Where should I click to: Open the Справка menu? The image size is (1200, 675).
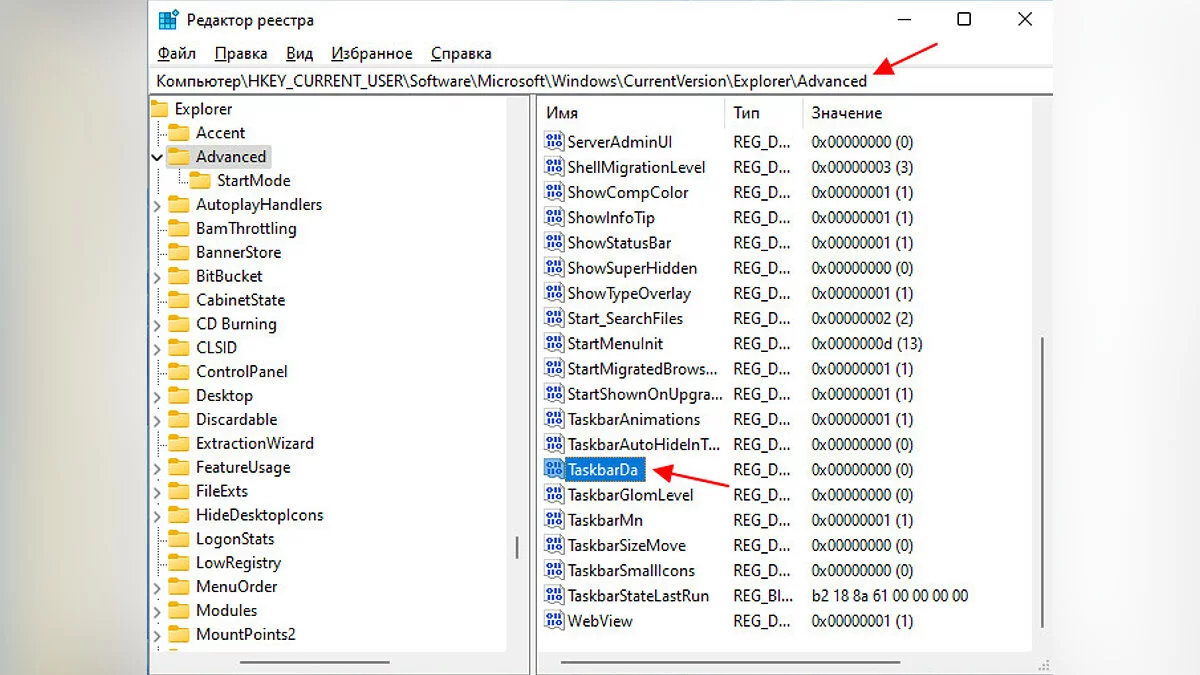coord(461,53)
